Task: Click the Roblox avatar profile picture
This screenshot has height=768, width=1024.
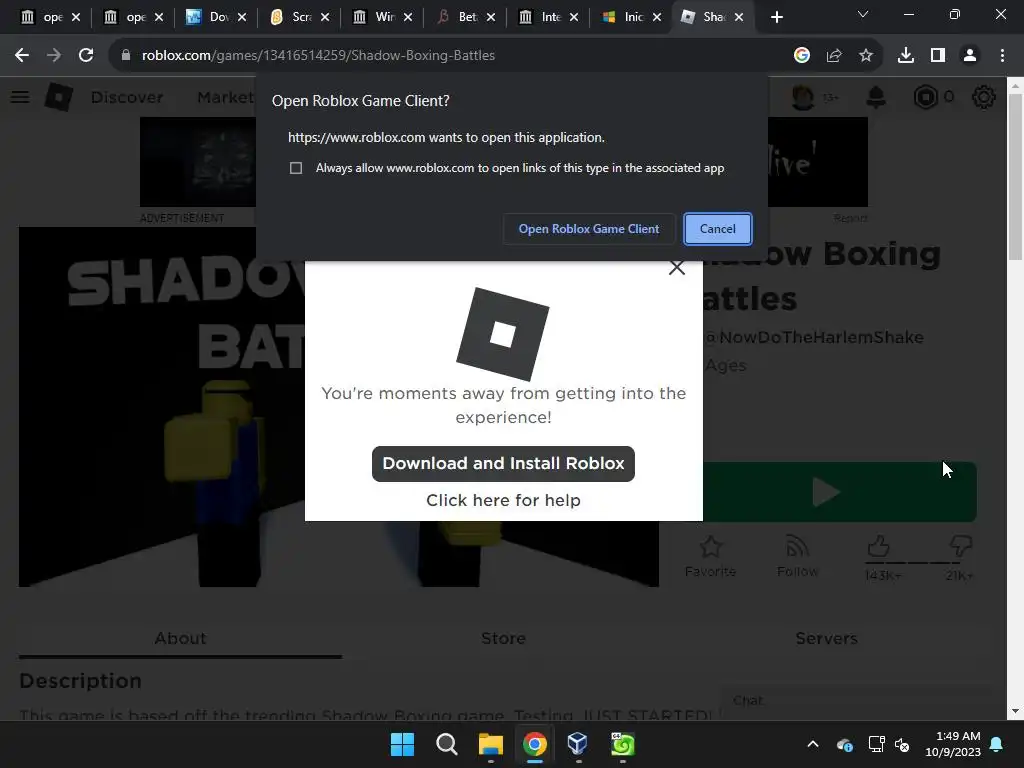Action: [x=803, y=97]
